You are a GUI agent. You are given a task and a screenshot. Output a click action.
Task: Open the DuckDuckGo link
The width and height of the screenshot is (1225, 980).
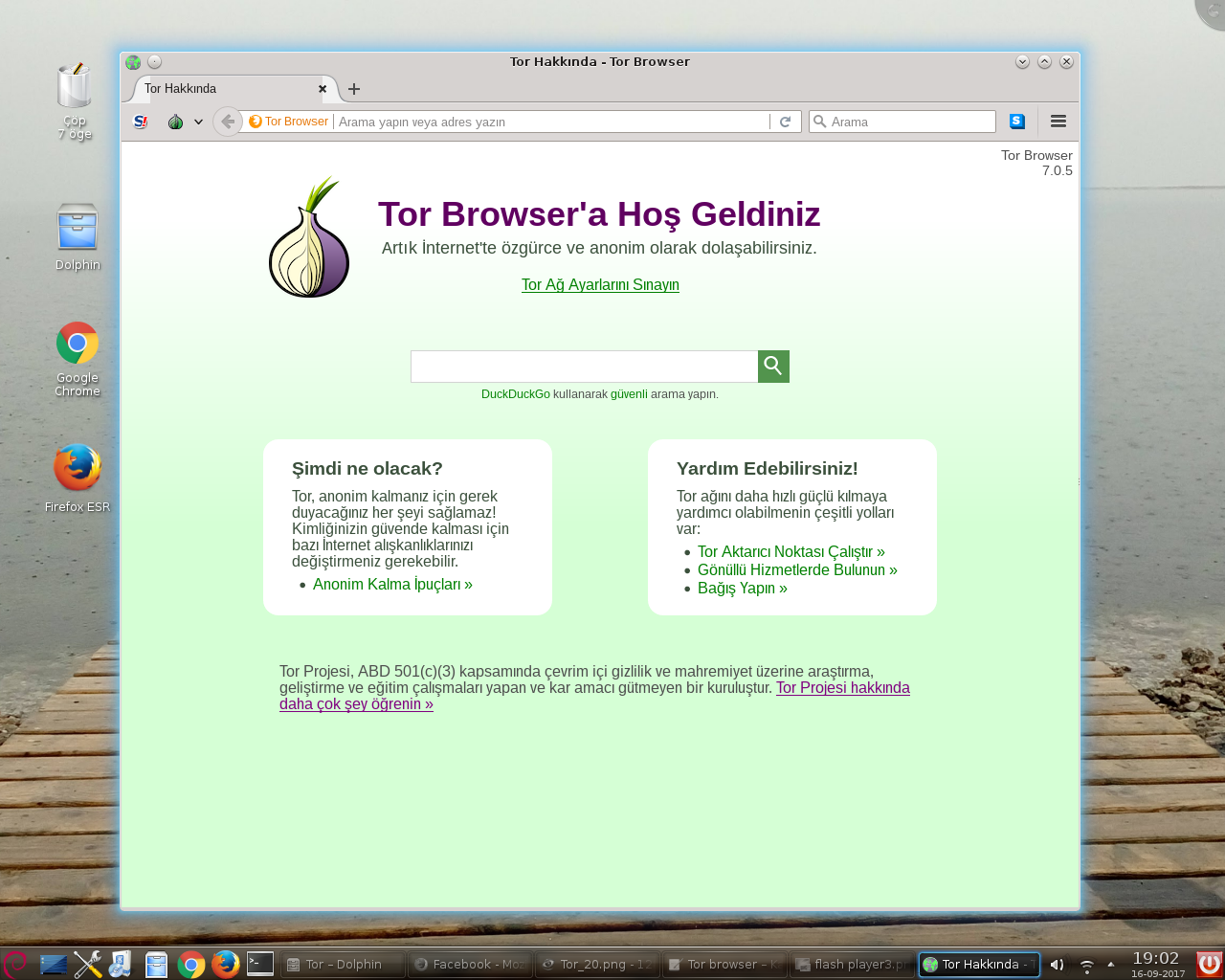click(516, 394)
